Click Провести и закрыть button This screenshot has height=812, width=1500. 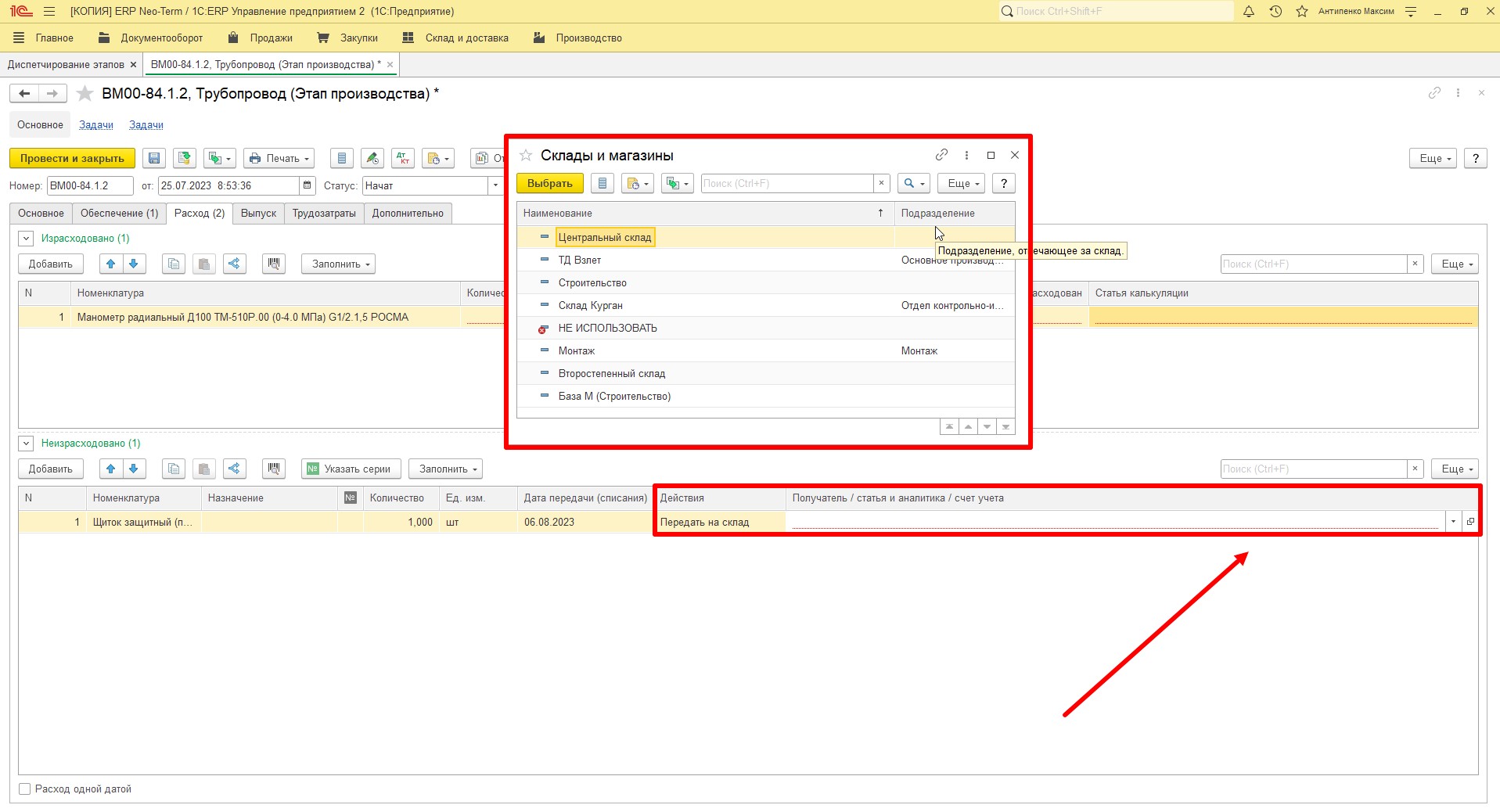click(72, 158)
